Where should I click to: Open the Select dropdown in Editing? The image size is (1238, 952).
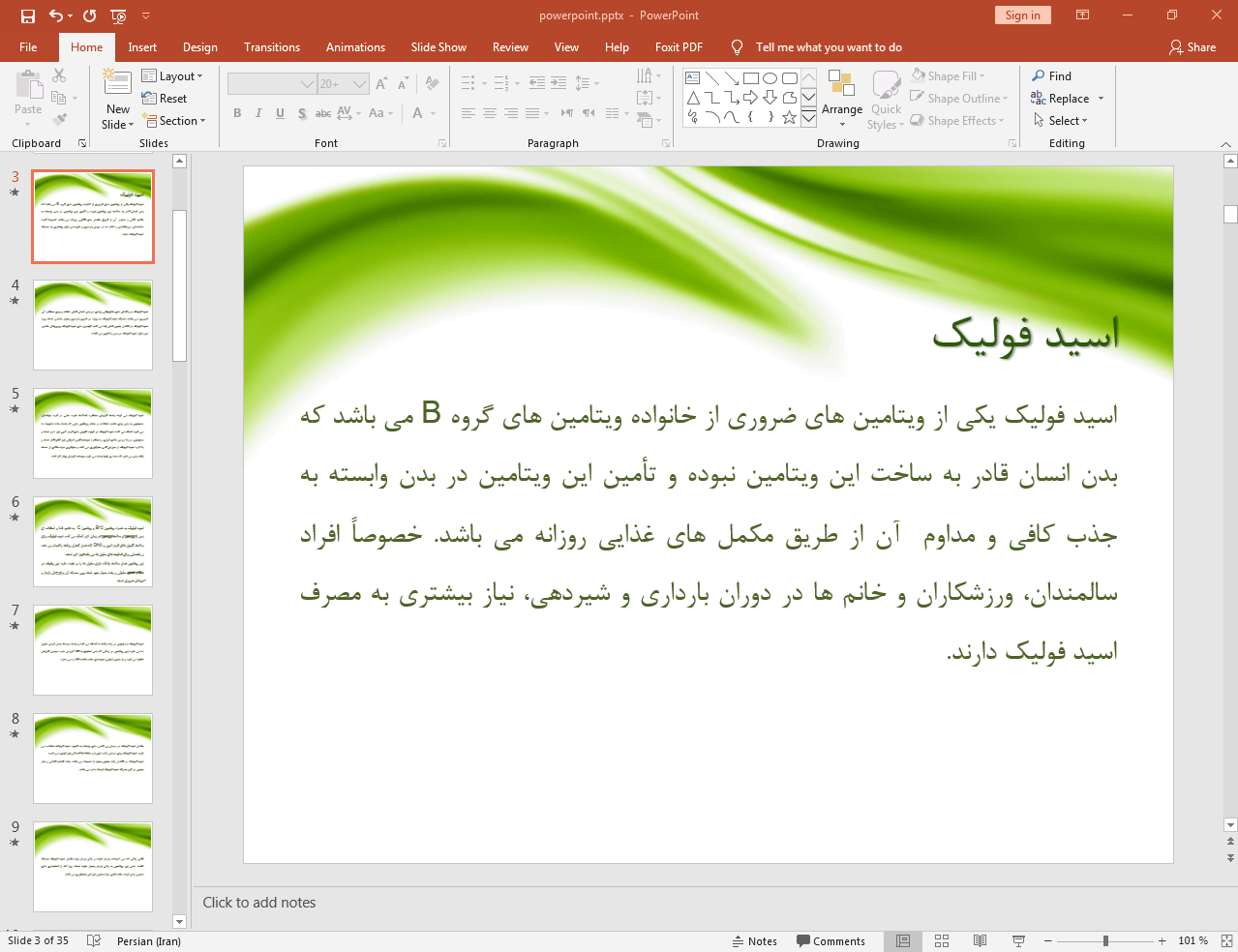[x=1061, y=121]
